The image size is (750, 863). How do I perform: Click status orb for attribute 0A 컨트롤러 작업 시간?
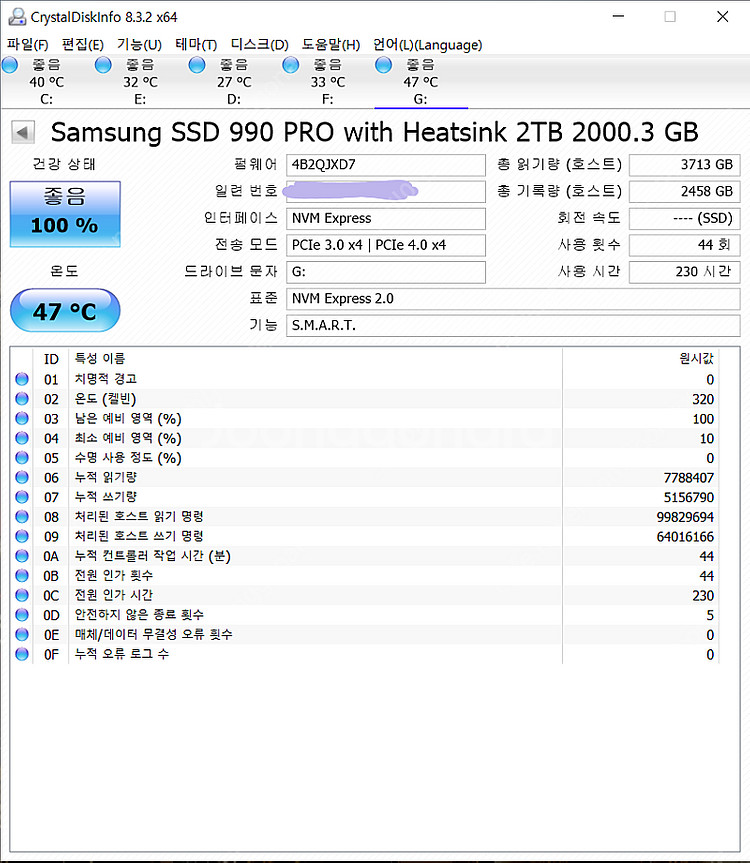point(22,556)
